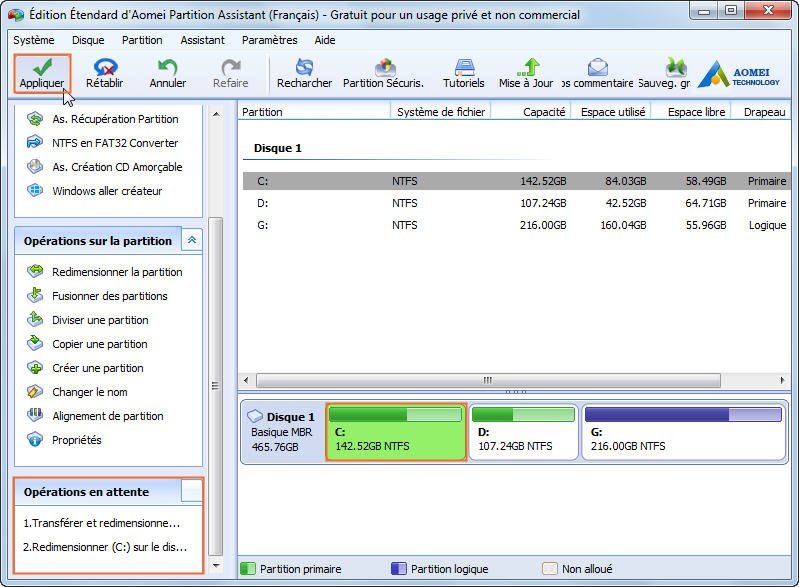Screen dimensions: 799x587
Task: Sort by Capacité column header
Action: [x=531, y=112]
